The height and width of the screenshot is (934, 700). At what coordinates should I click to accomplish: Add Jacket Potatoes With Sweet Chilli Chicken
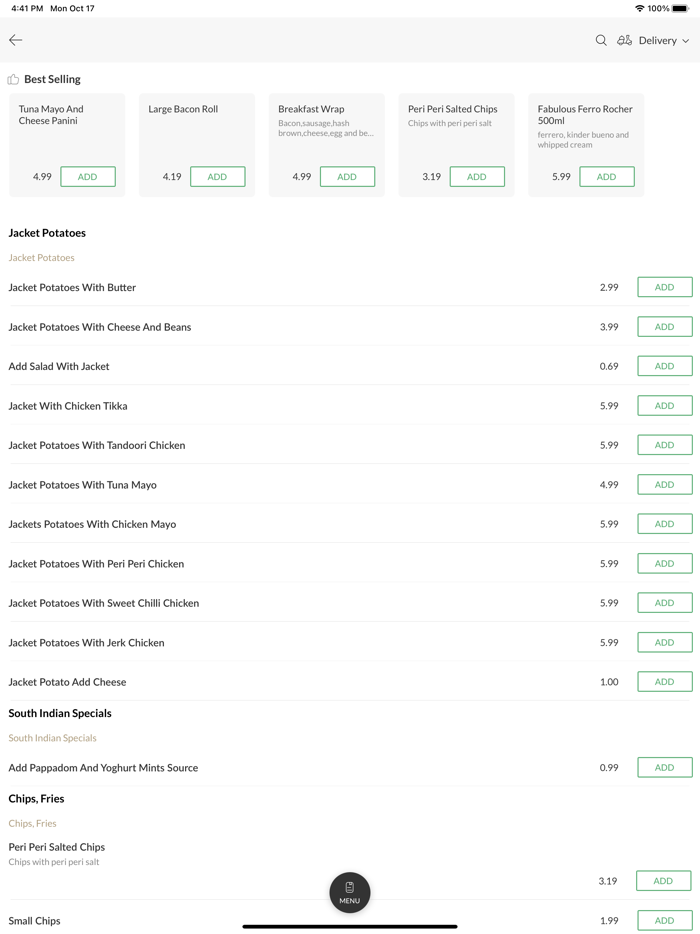coord(665,603)
